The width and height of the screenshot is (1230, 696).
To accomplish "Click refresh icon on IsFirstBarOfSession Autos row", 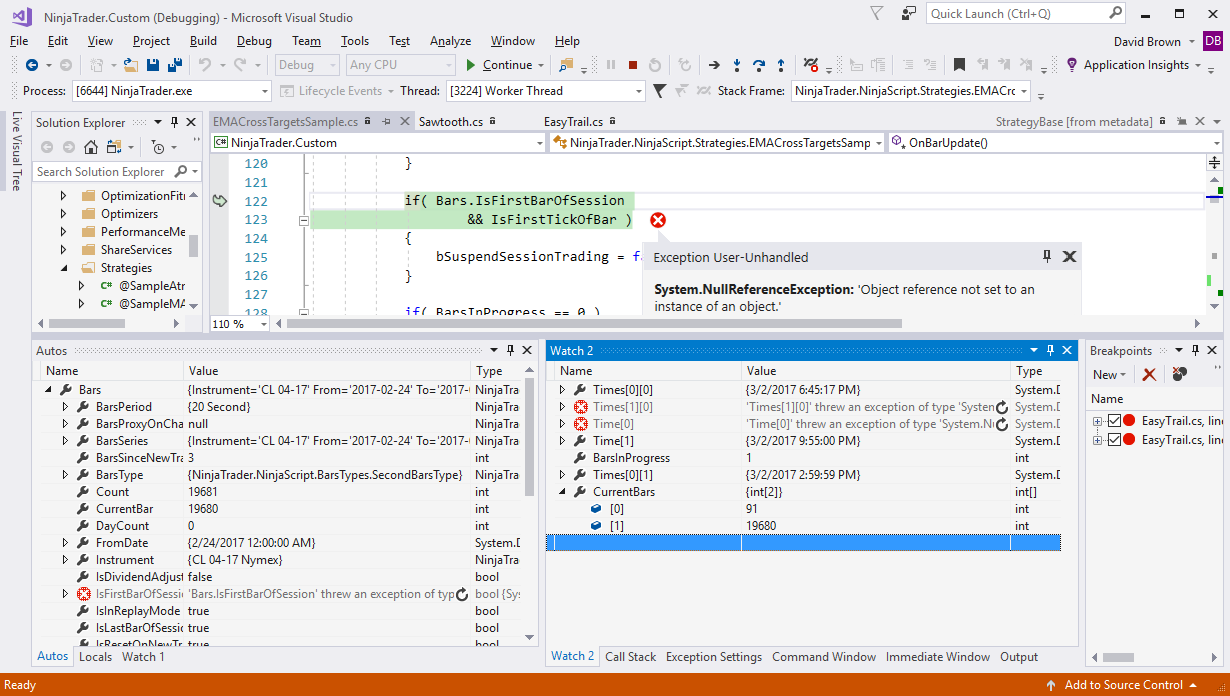I will click(x=462, y=594).
